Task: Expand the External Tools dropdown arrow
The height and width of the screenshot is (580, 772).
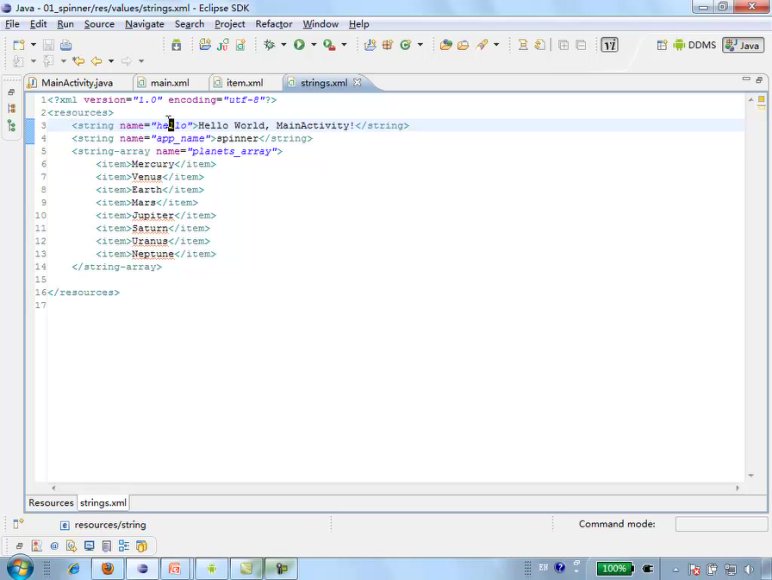Action: (x=344, y=45)
